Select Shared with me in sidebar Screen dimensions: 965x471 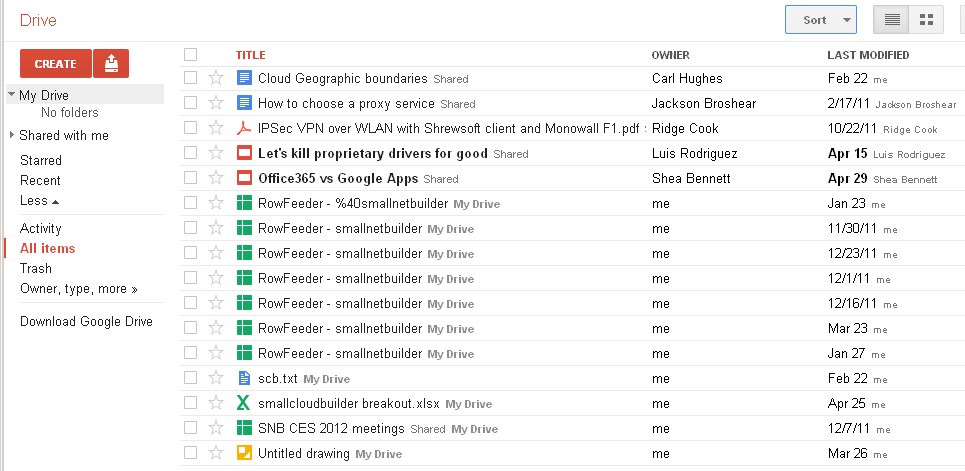tap(64, 135)
